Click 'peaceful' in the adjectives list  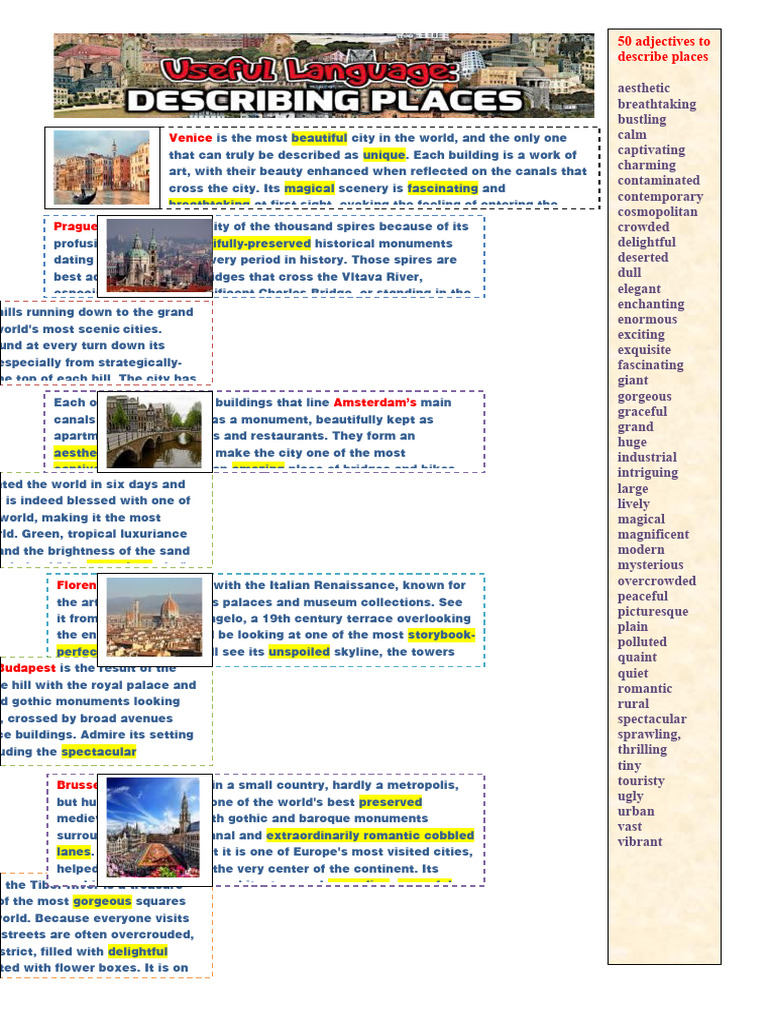pos(642,596)
